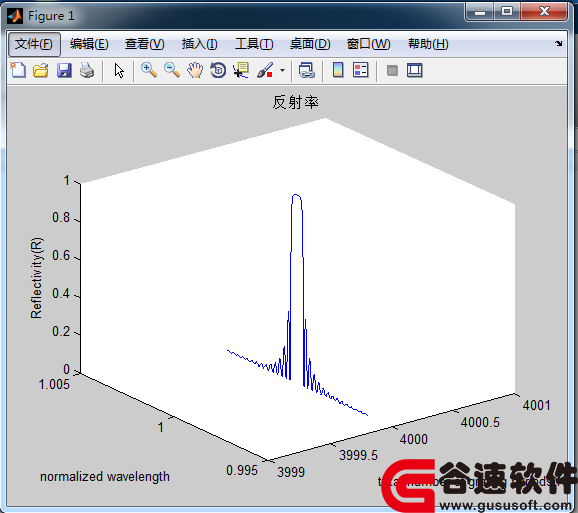Click the 3999.5 tick label

click(x=358, y=455)
